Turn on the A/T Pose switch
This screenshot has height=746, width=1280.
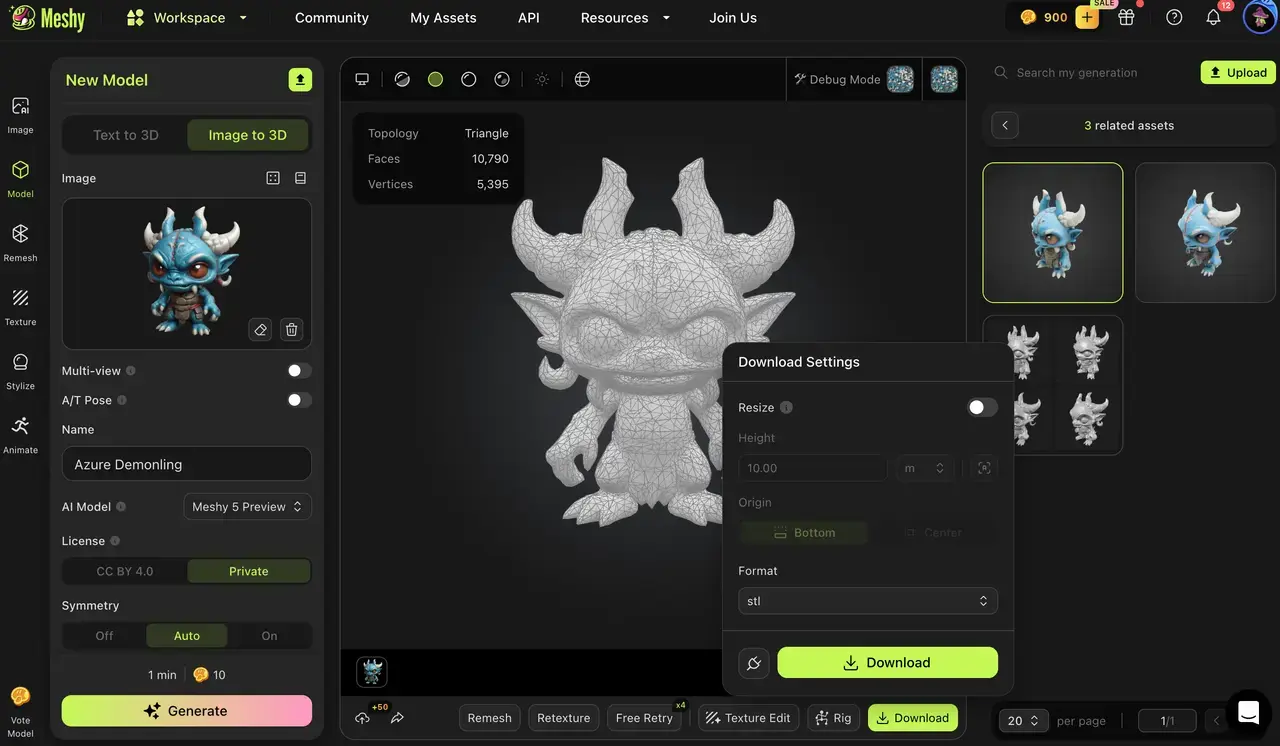click(x=299, y=400)
